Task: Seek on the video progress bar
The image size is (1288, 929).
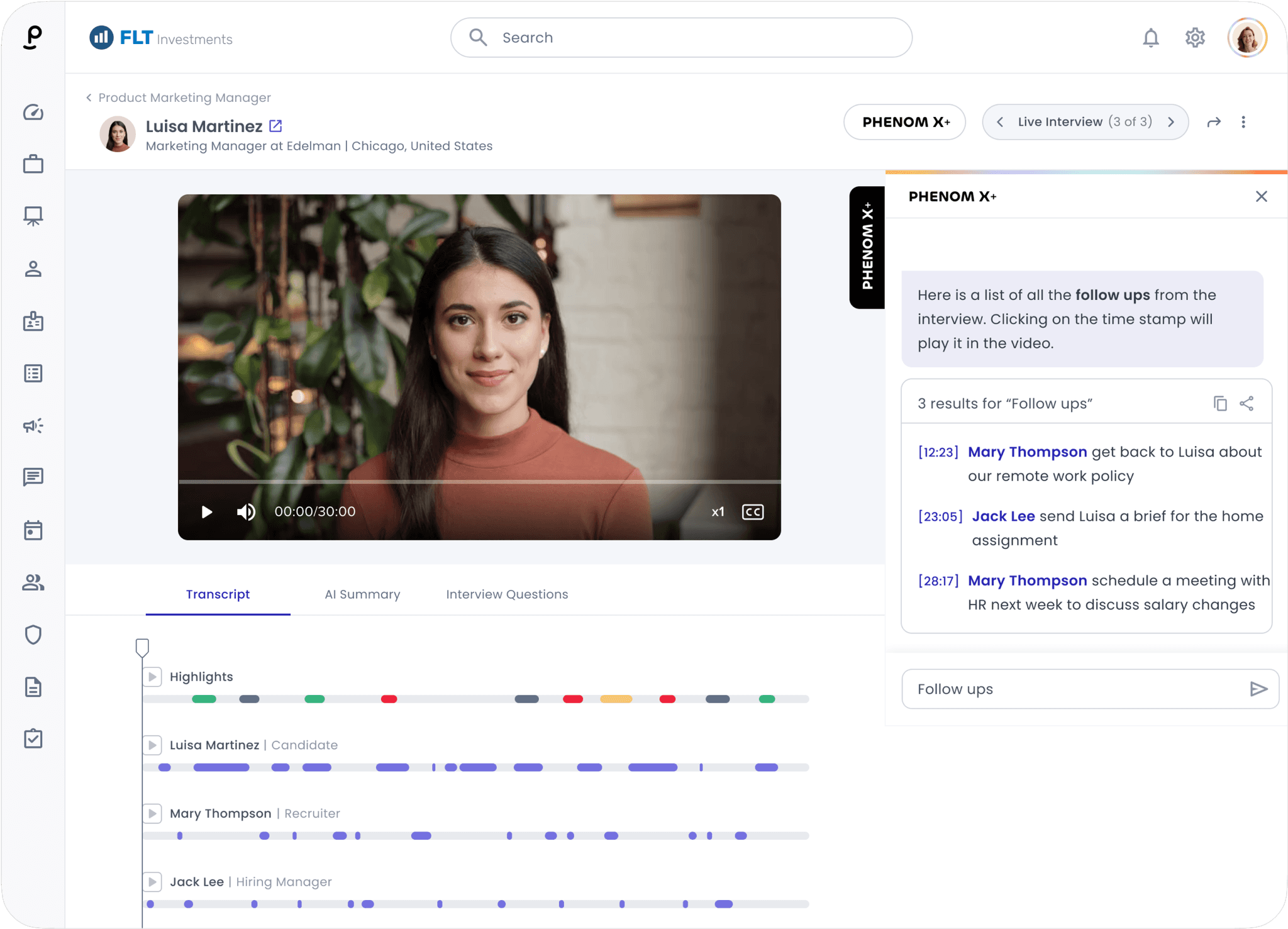Action: coord(479,482)
